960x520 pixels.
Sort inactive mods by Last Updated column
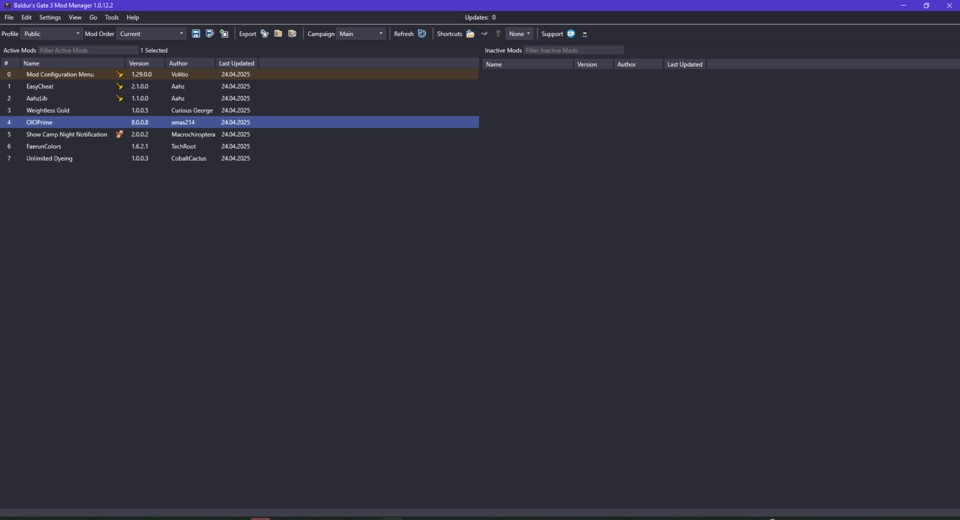[685, 64]
